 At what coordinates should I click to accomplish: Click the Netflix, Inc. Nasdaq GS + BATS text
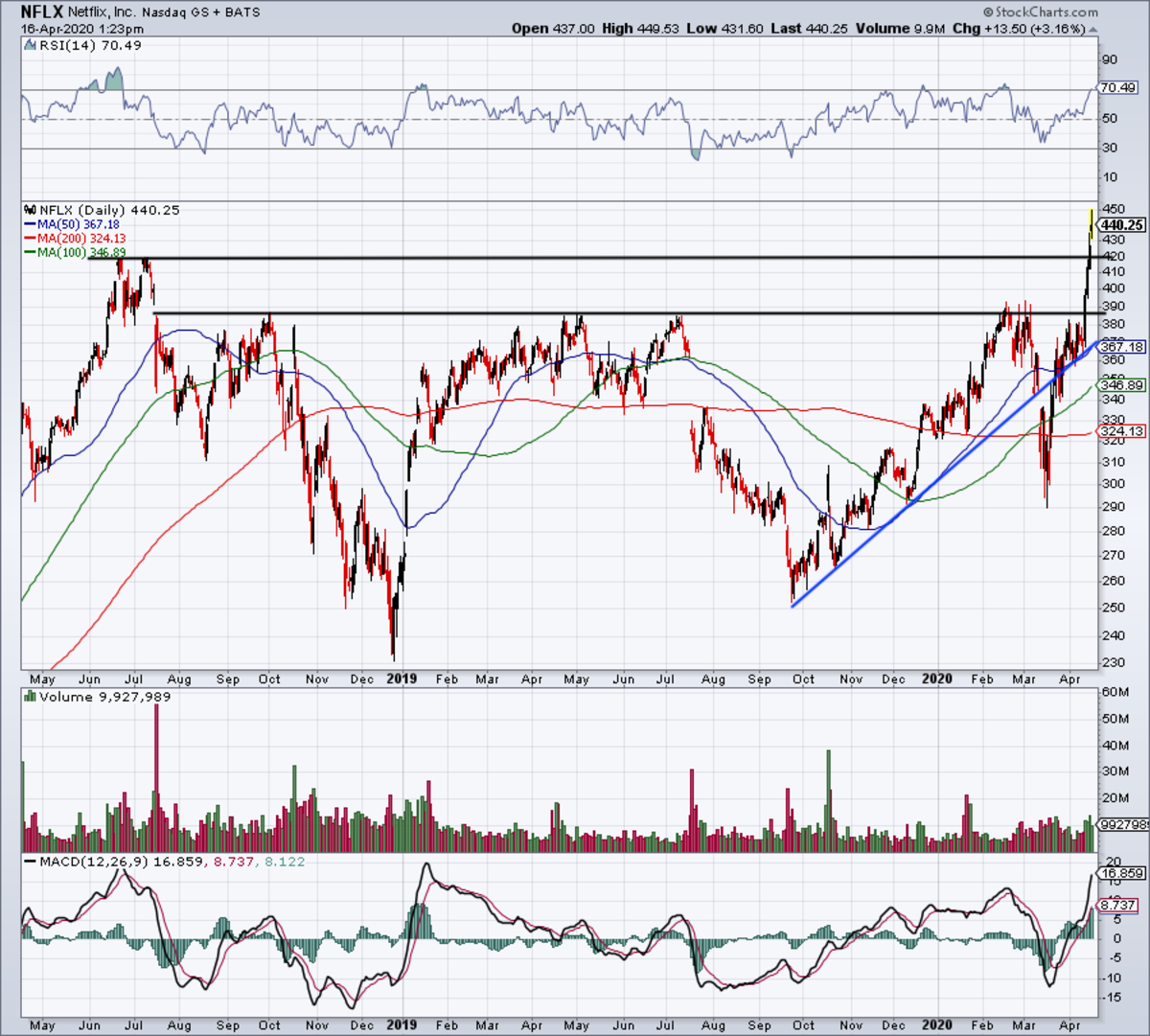click(163, 12)
